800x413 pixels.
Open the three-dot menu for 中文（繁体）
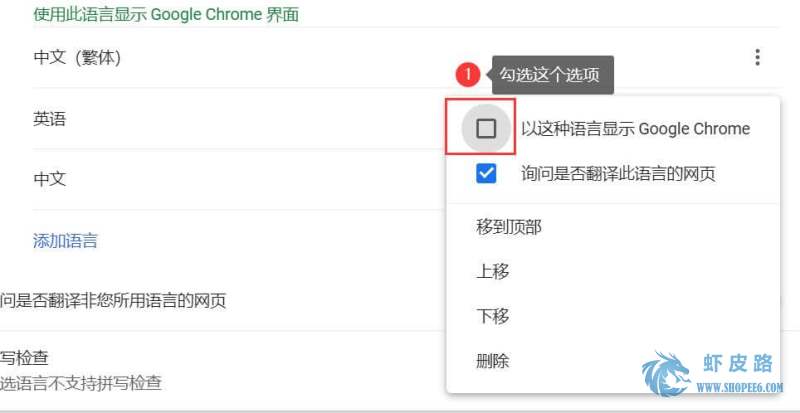[757, 58]
